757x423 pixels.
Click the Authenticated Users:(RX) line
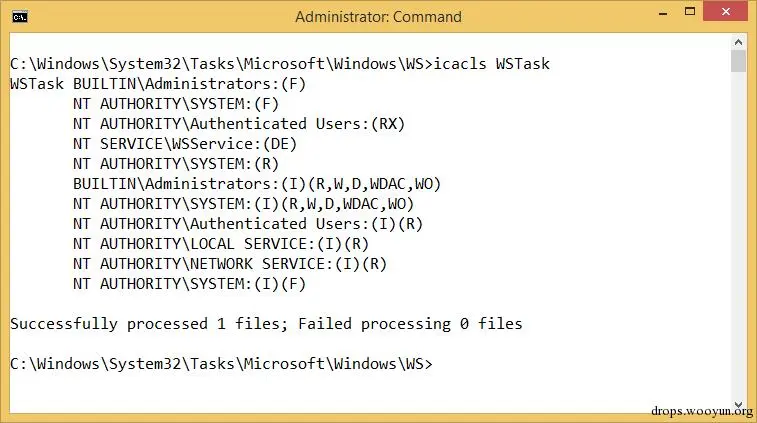point(239,124)
